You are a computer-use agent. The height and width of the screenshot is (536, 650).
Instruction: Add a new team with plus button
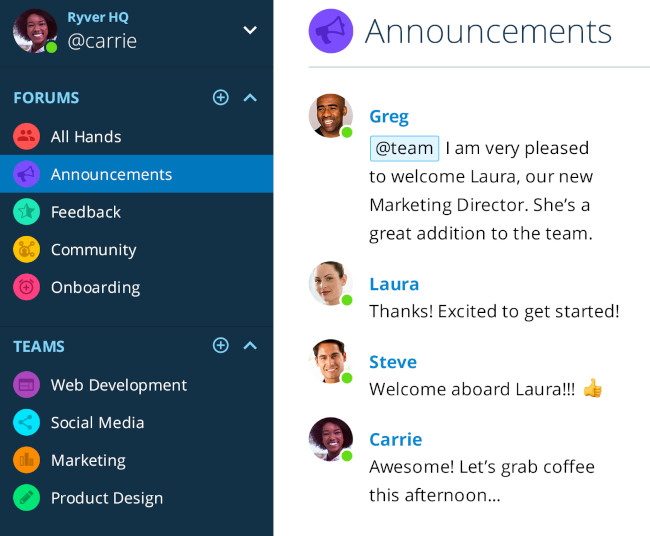coord(221,346)
